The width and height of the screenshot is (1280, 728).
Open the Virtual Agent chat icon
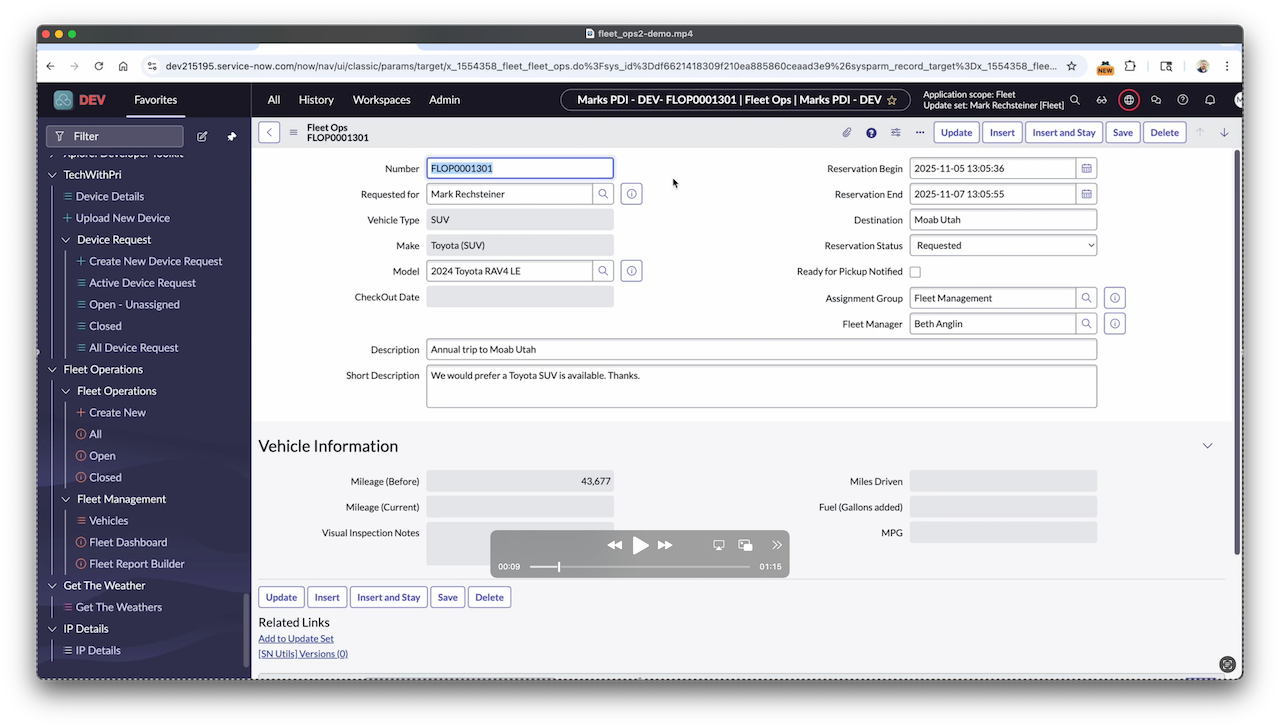(1155, 100)
